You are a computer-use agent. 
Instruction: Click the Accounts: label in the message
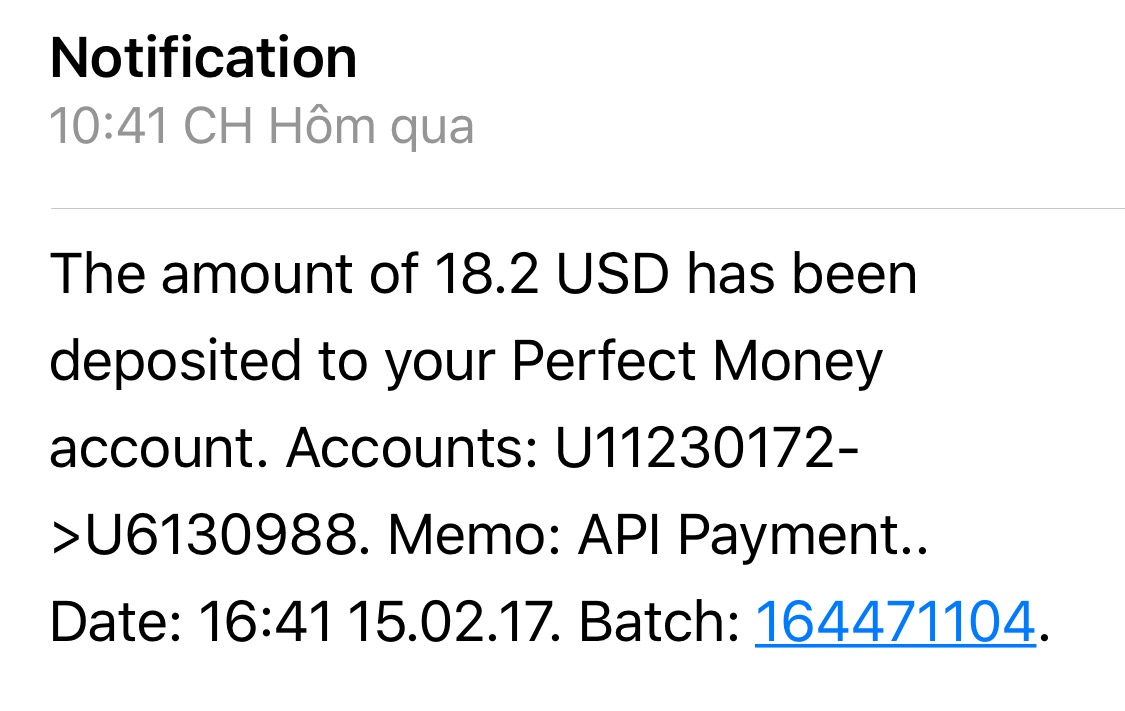pyautogui.click(x=413, y=450)
